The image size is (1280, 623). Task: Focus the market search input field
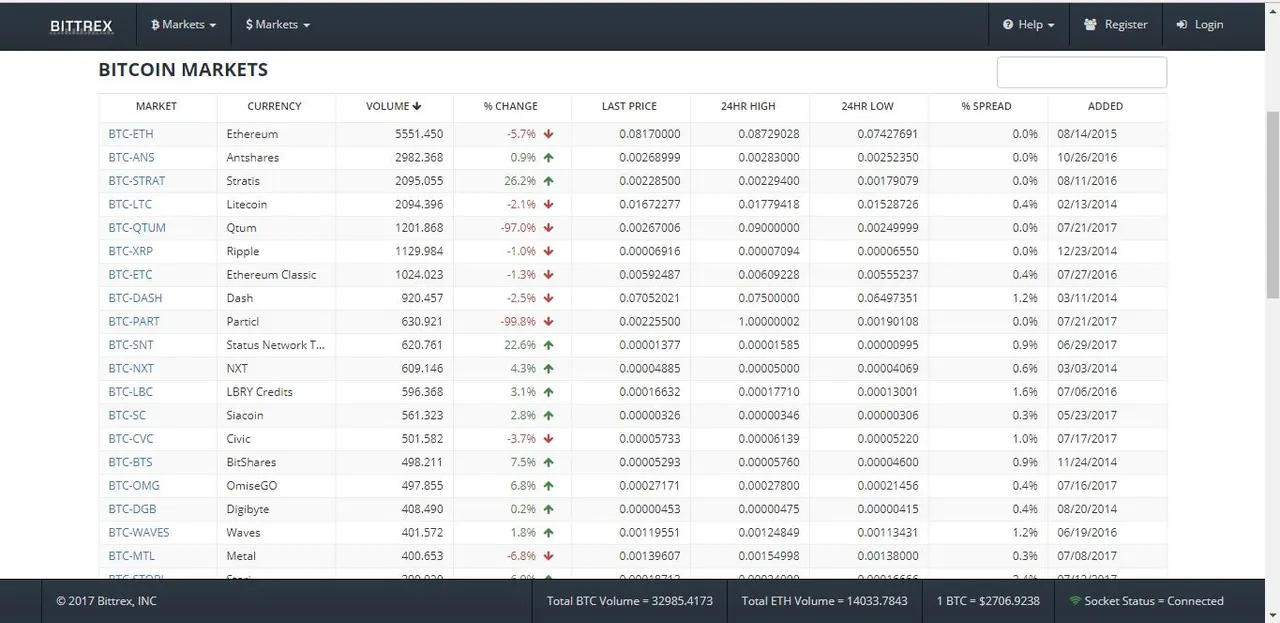point(1082,72)
